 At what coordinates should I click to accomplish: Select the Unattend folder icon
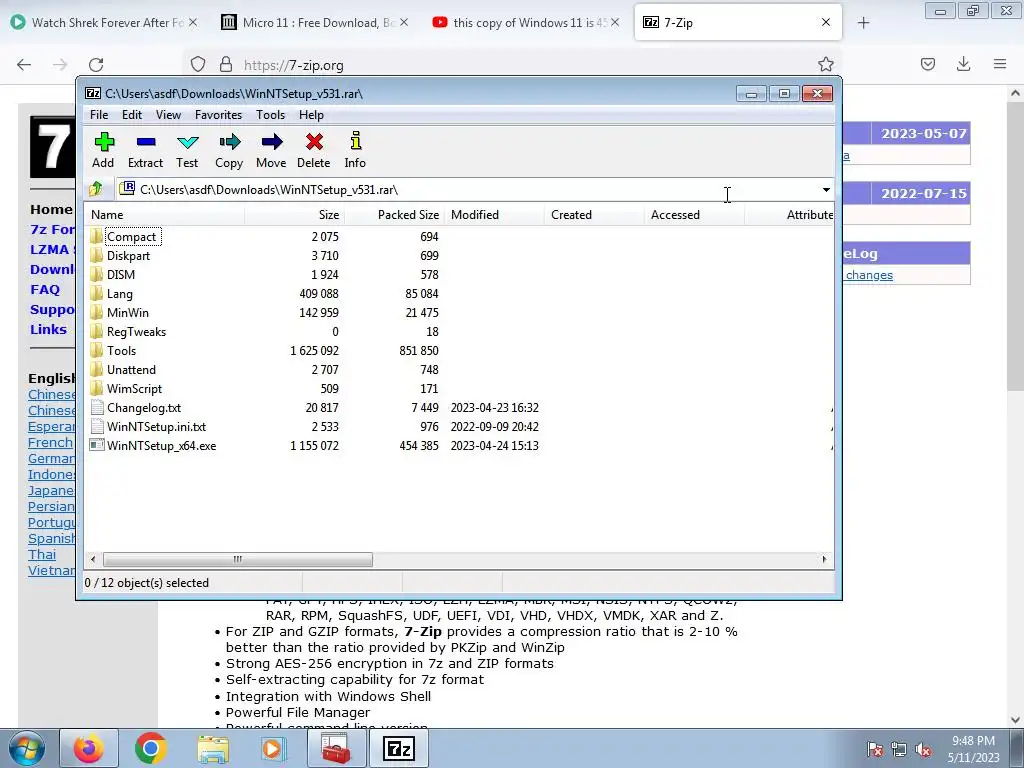(x=97, y=369)
